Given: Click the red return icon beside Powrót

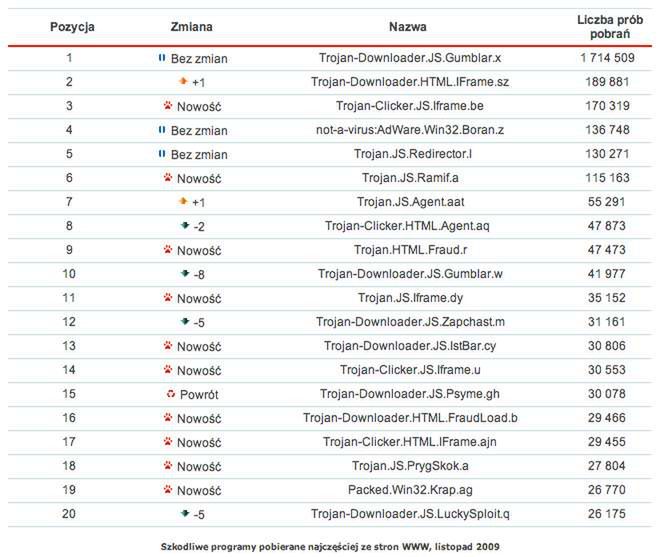Looking at the screenshot, I should (169, 394).
